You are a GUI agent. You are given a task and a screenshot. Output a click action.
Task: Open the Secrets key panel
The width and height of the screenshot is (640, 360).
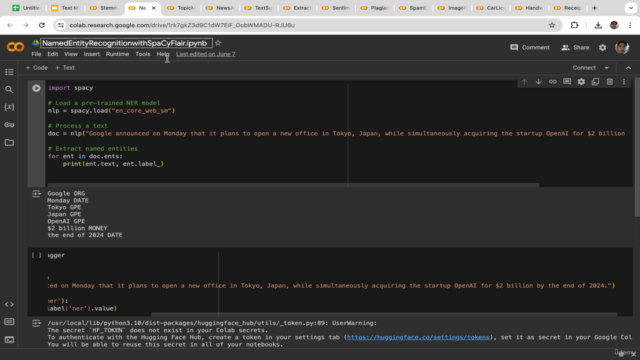9,125
